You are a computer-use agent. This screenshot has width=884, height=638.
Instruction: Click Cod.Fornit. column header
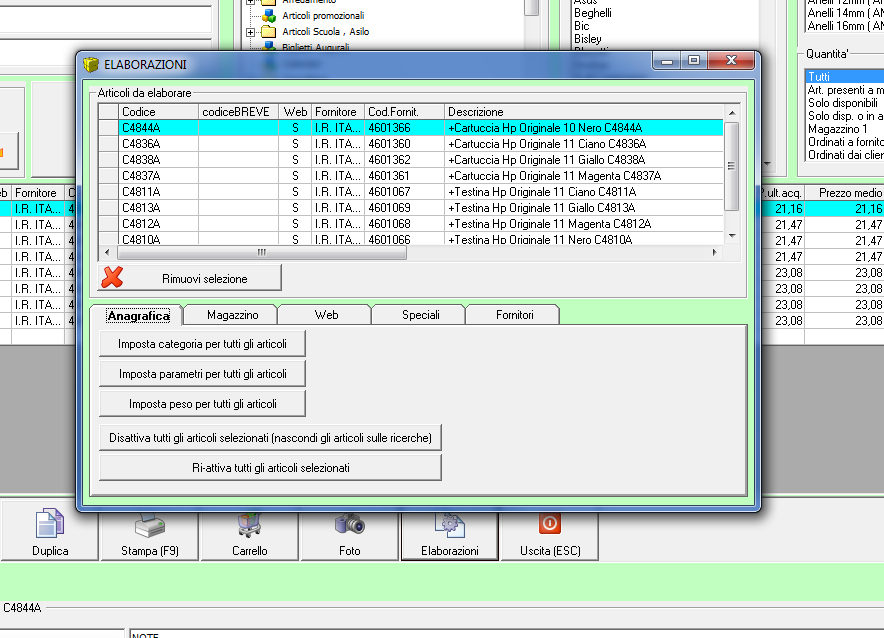(x=404, y=112)
